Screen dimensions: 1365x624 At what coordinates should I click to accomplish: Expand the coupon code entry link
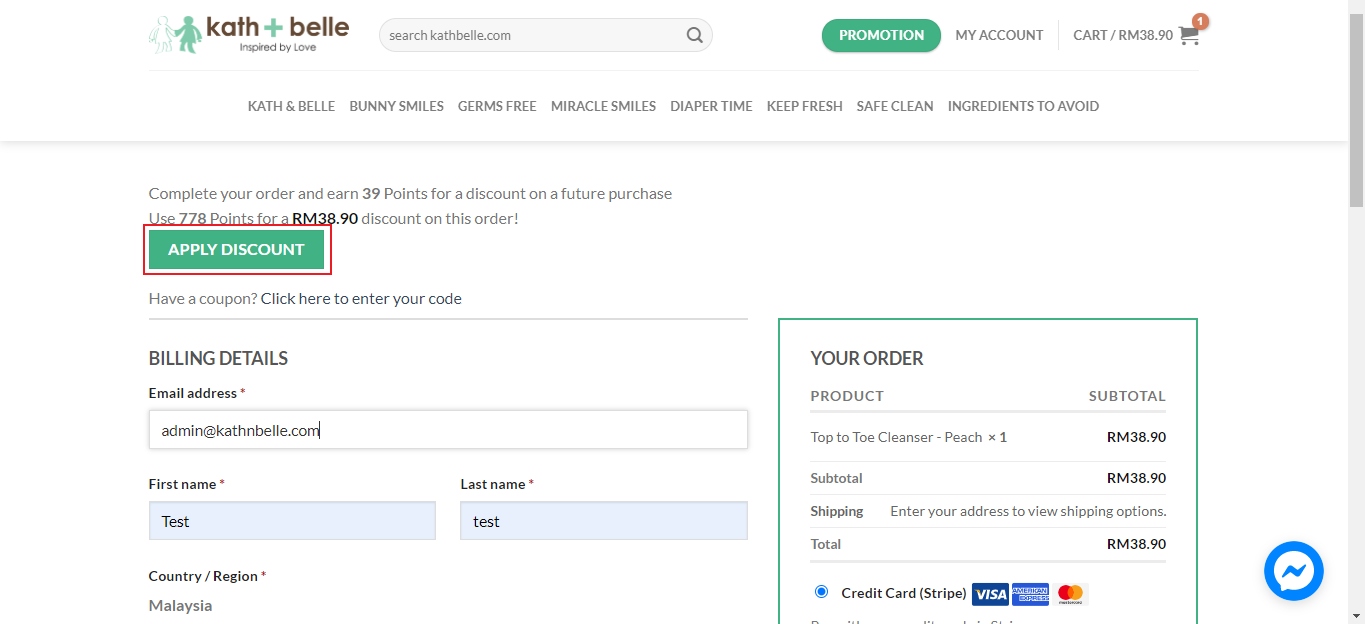coord(361,298)
